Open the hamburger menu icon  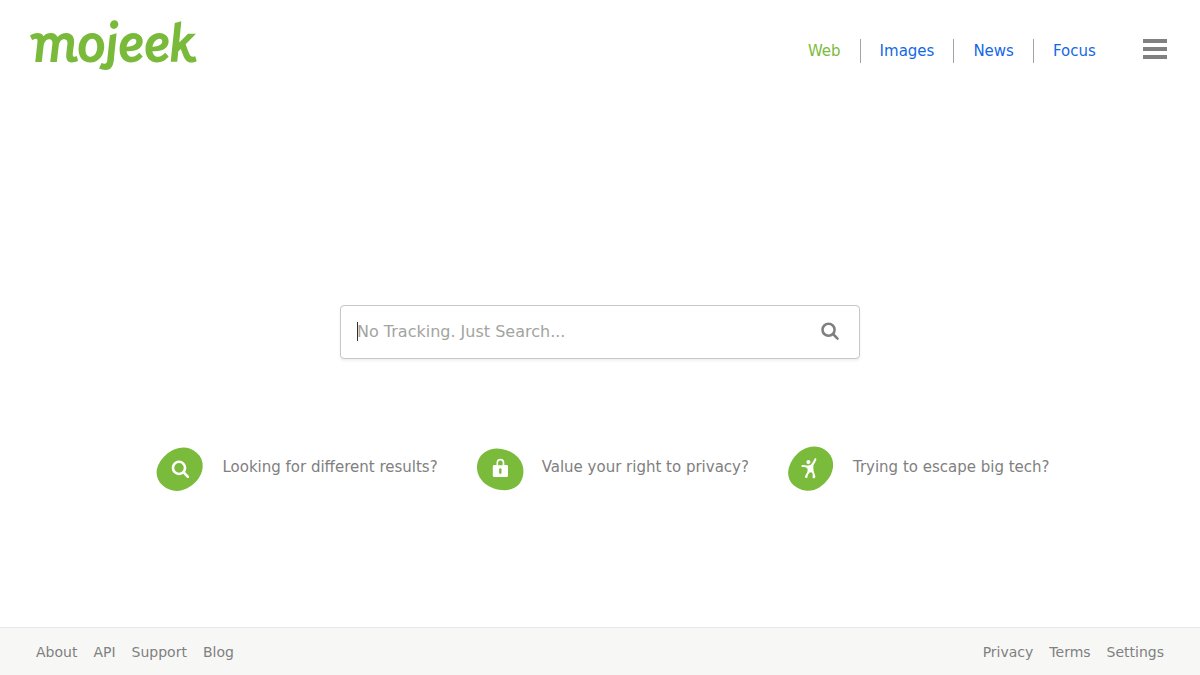[x=1155, y=49]
